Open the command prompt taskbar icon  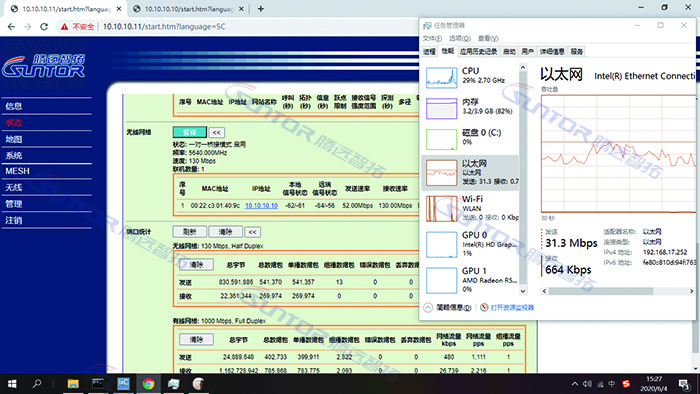pos(98,384)
